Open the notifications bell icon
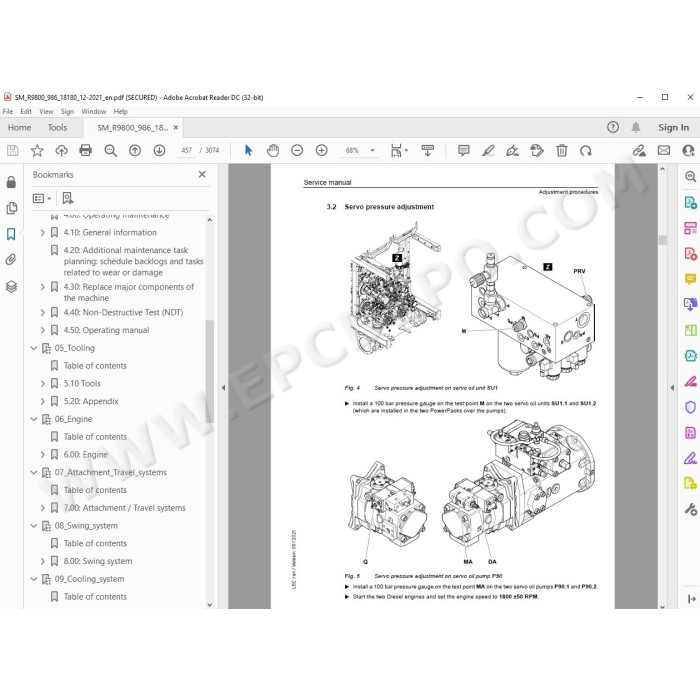The image size is (700, 700). tap(636, 127)
